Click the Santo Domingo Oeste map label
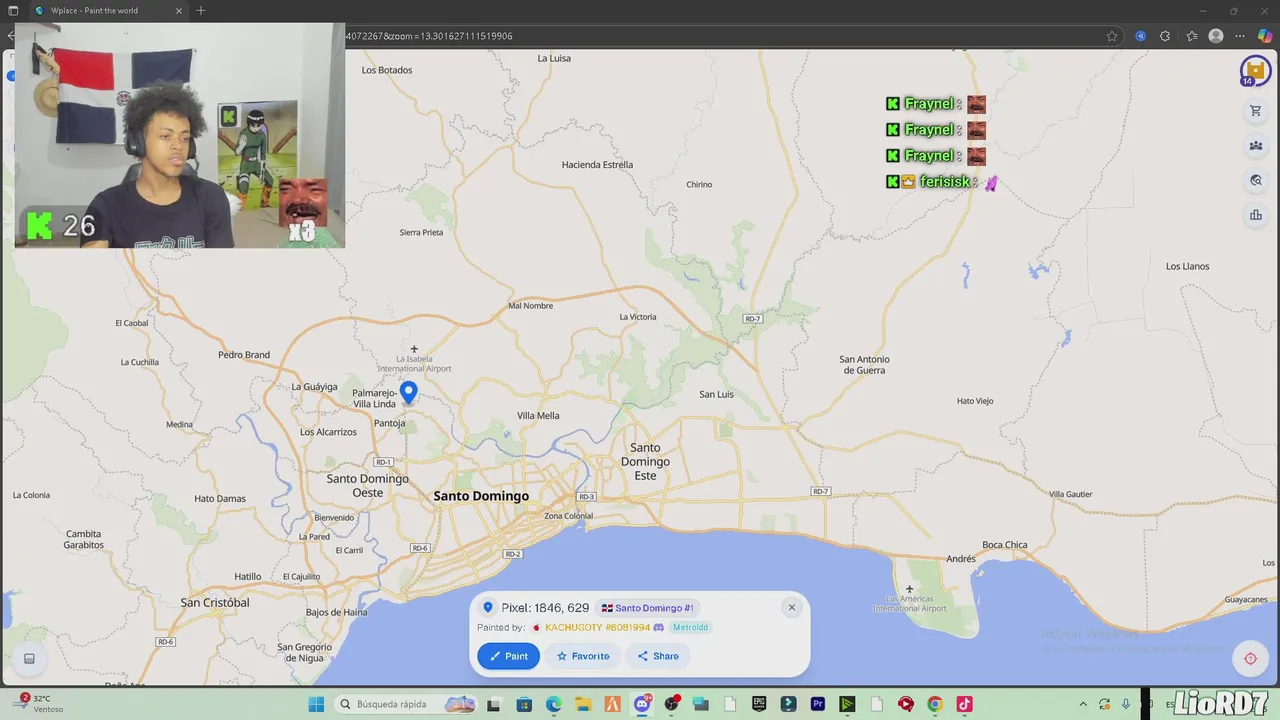Image resolution: width=1280 pixels, height=720 pixels. [368, 485]
